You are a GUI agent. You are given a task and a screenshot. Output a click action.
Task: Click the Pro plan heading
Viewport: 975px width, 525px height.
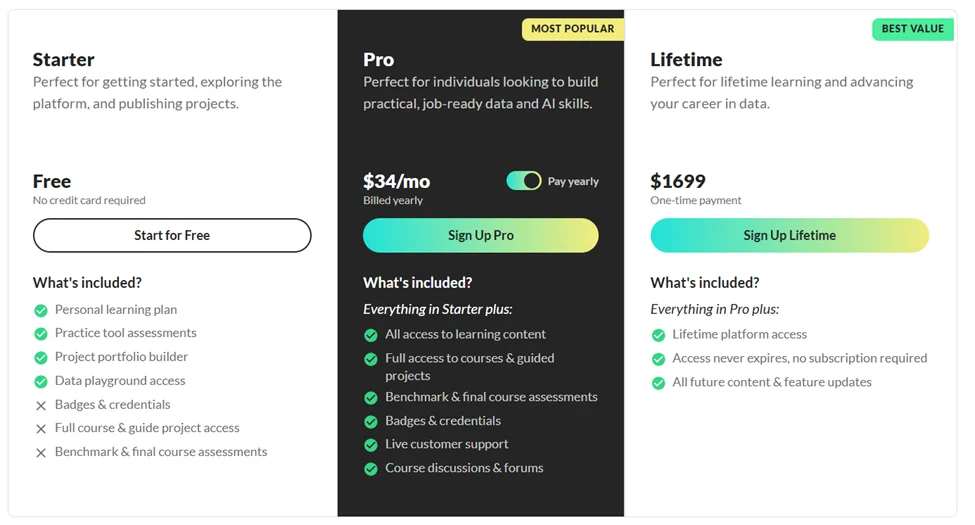pos(378,60)
